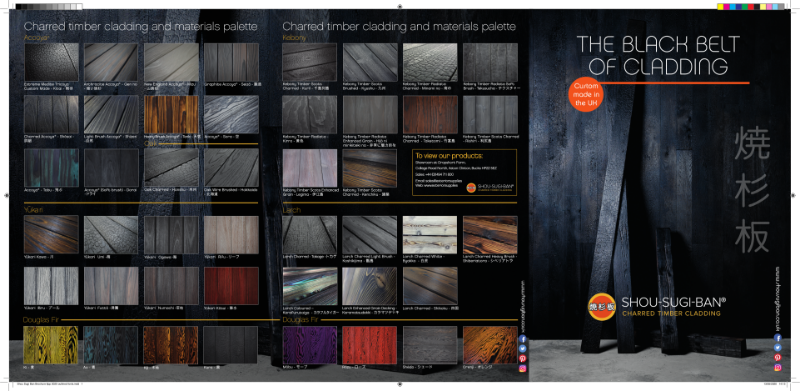Click the Facebook icon on the front cover
The height and width of the screenshot is (391, 800).
778,338
